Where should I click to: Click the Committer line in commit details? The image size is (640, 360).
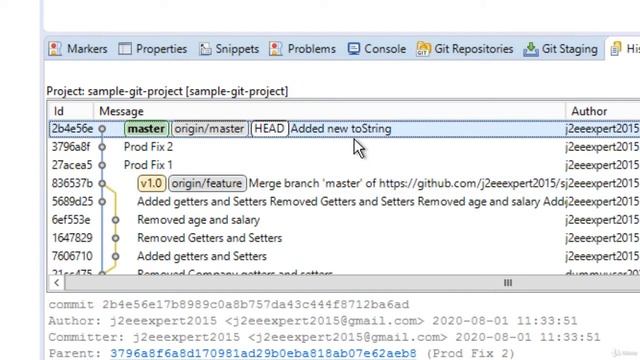324,338
